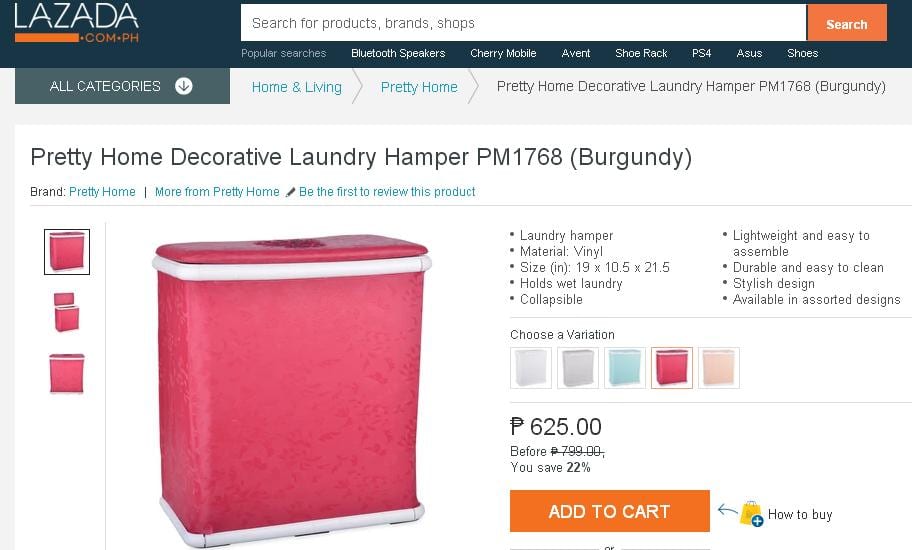Show the first product thumbnail image
912x550 pixels.
pos(67,252)
